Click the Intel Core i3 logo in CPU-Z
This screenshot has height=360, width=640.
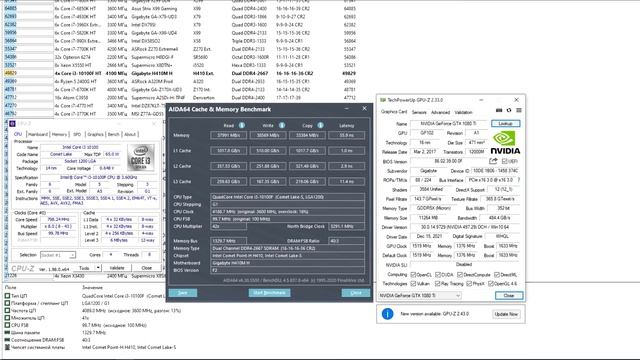[x=140, y=158]
